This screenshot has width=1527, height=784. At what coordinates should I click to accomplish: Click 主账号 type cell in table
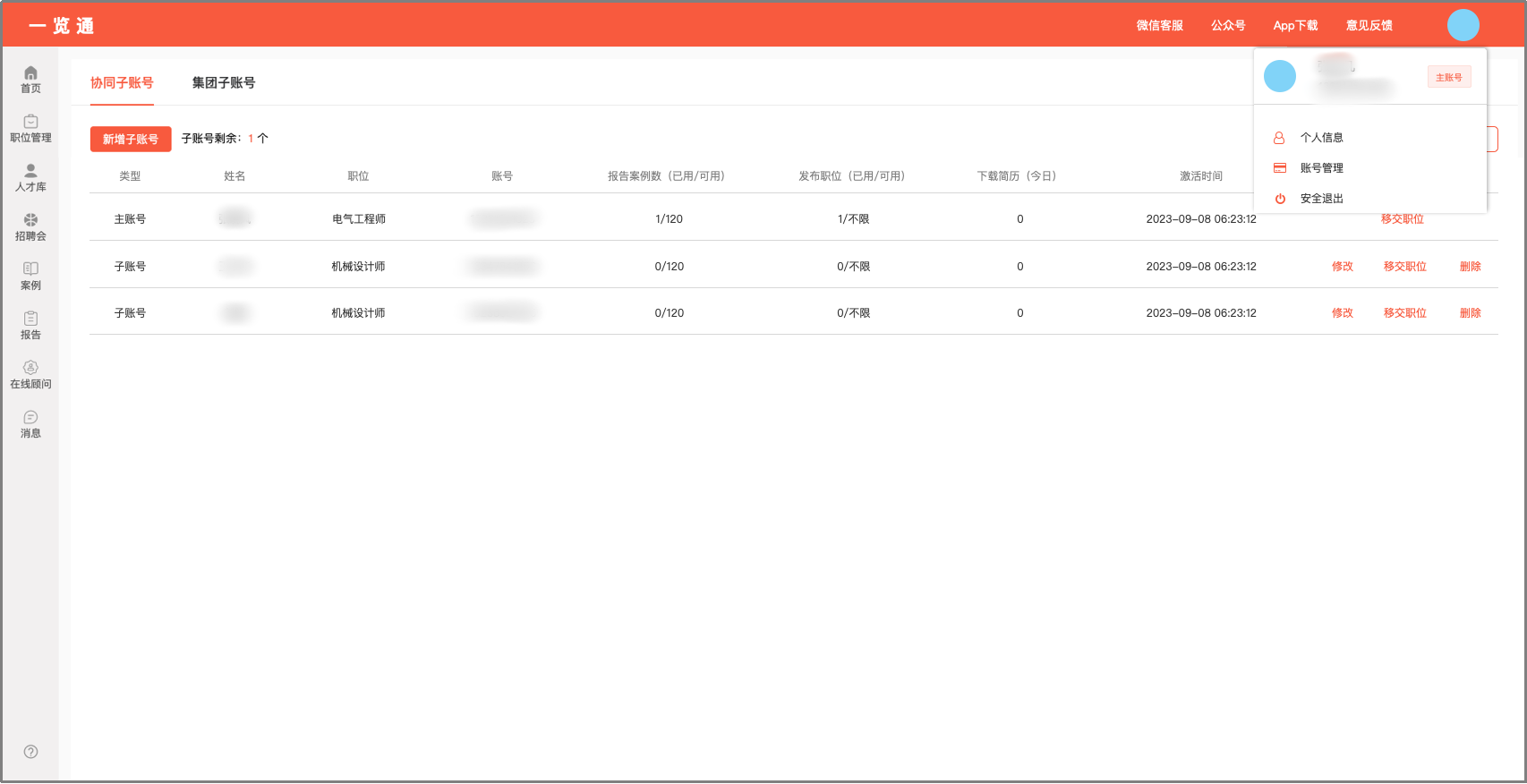130,219
